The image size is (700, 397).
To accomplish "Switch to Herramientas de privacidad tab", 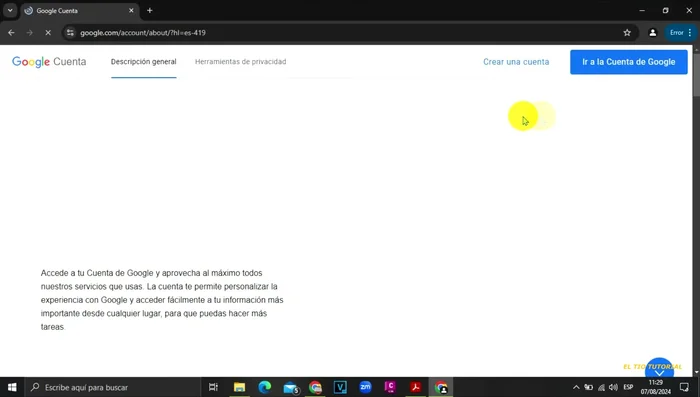I will 241,62.
